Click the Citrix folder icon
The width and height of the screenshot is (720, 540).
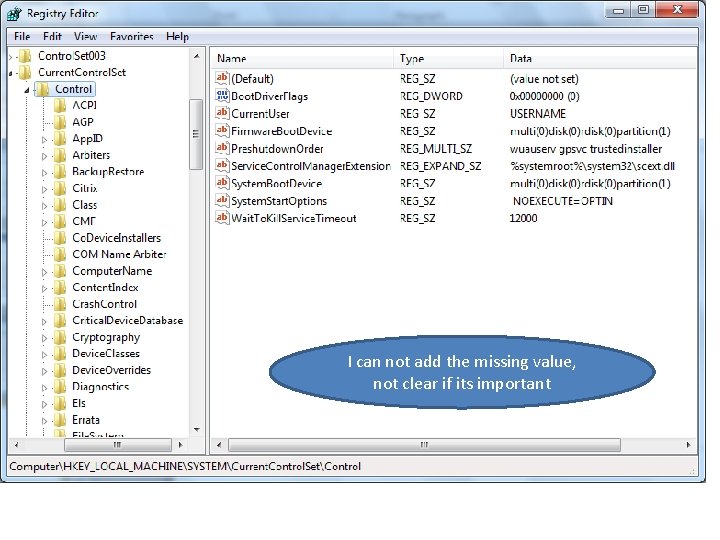pyautogui.click(x=60, y=188)
